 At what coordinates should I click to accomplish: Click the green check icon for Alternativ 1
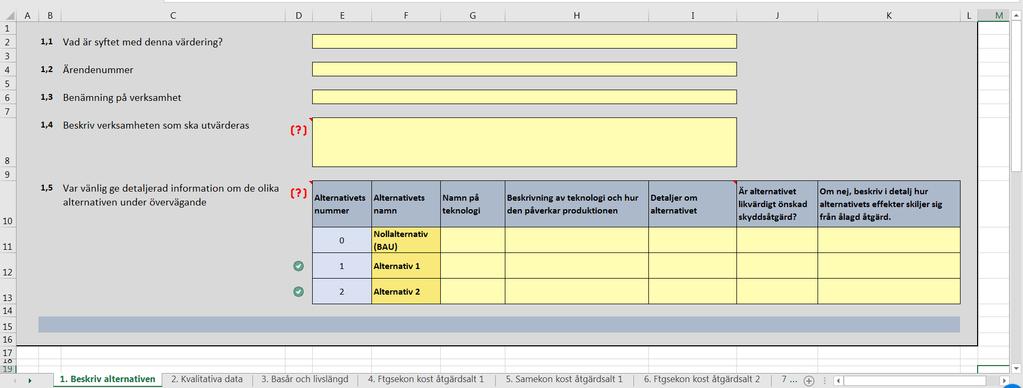point(298,266)
